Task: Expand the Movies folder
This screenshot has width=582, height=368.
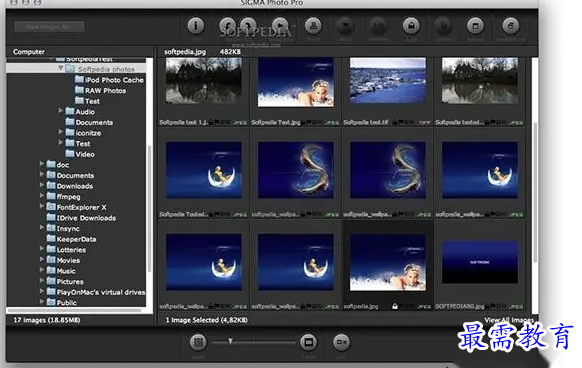Action: click(x=42, y=260)
